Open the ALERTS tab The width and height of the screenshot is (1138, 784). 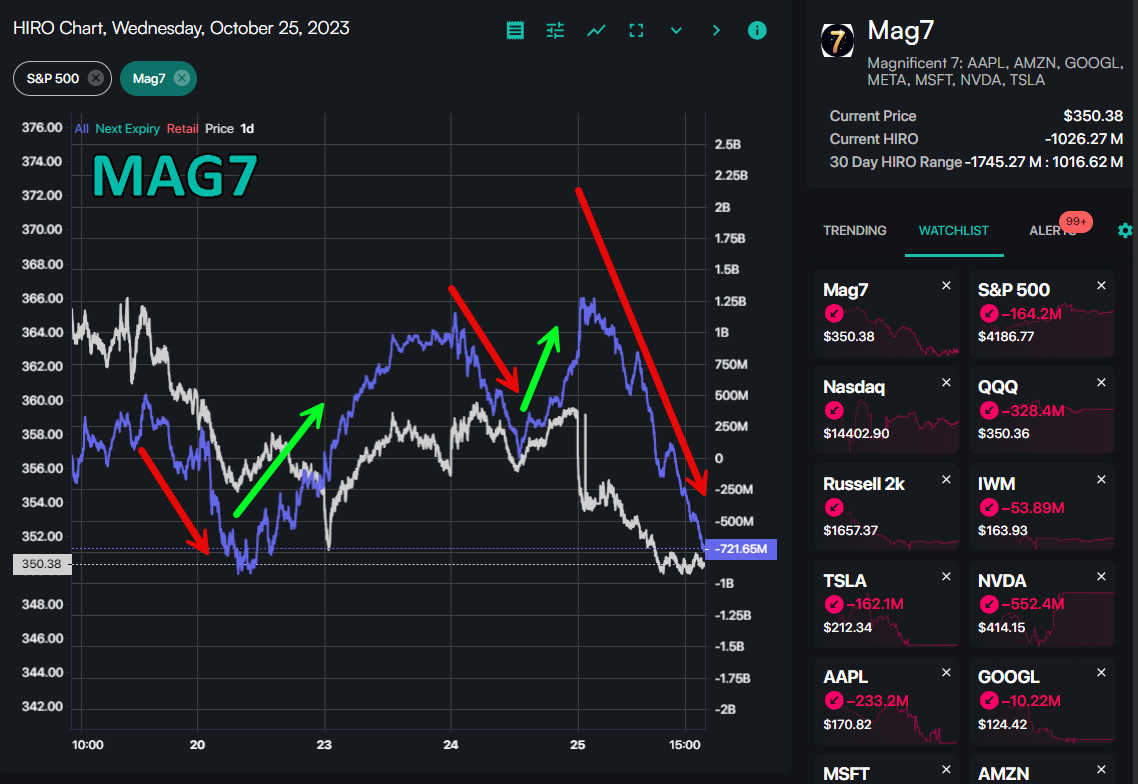[1052, 231]
